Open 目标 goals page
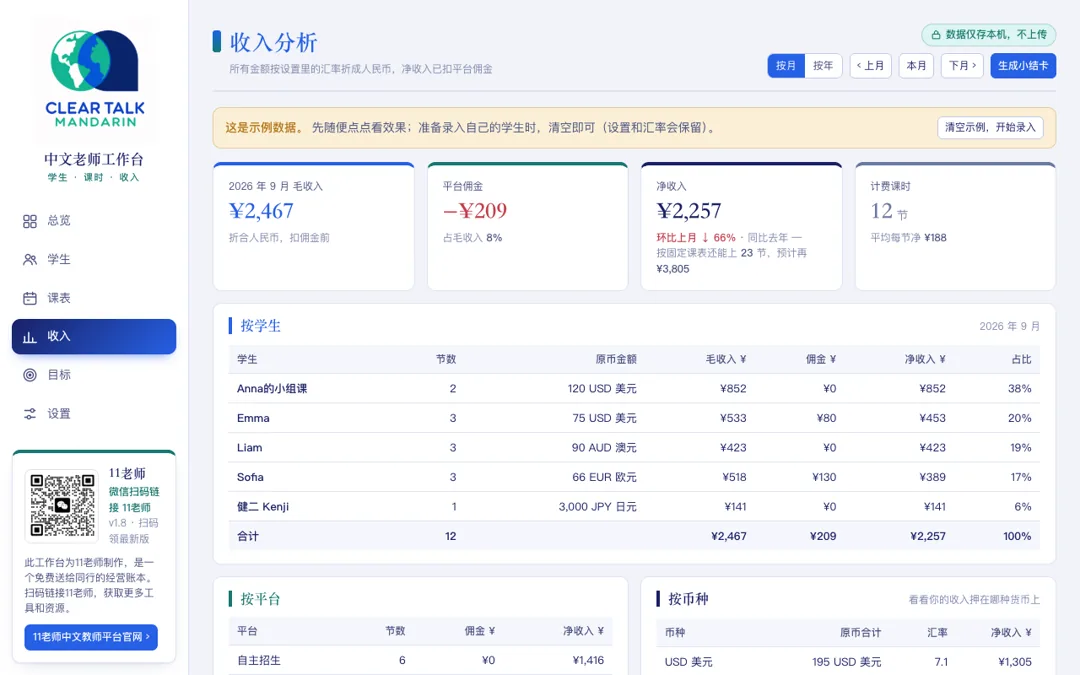Screen dimensions: 1080x675 click(x=94, y=375)
